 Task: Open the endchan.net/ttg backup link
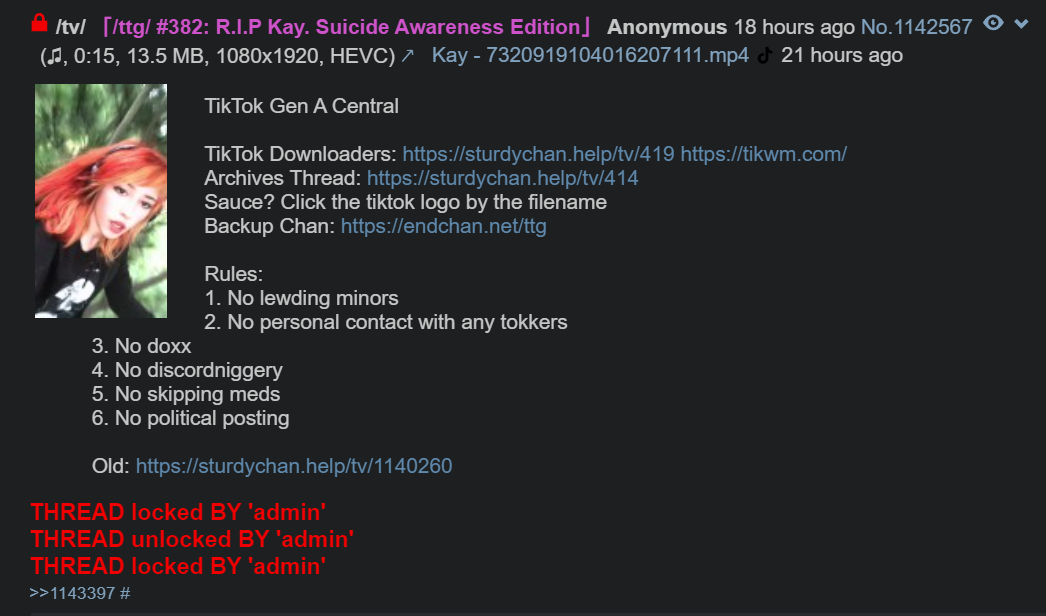(444, 226)
